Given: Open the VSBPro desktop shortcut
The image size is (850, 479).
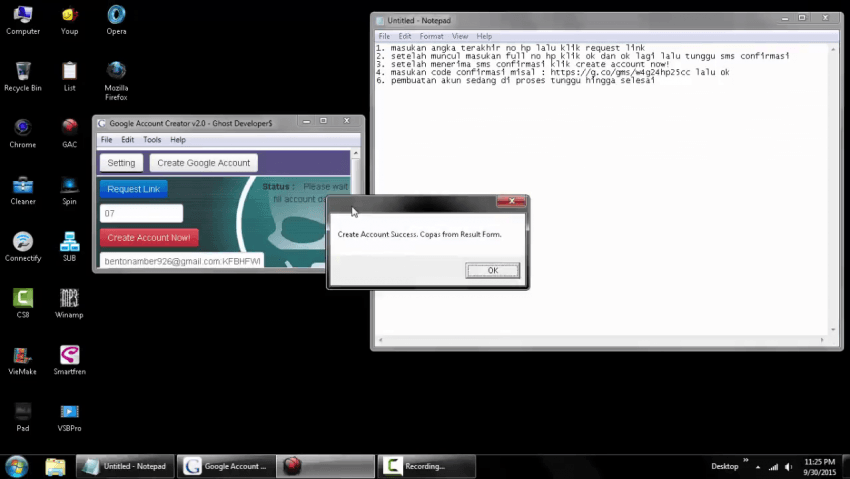Looking at the screenshot, I should pos(69,412).
